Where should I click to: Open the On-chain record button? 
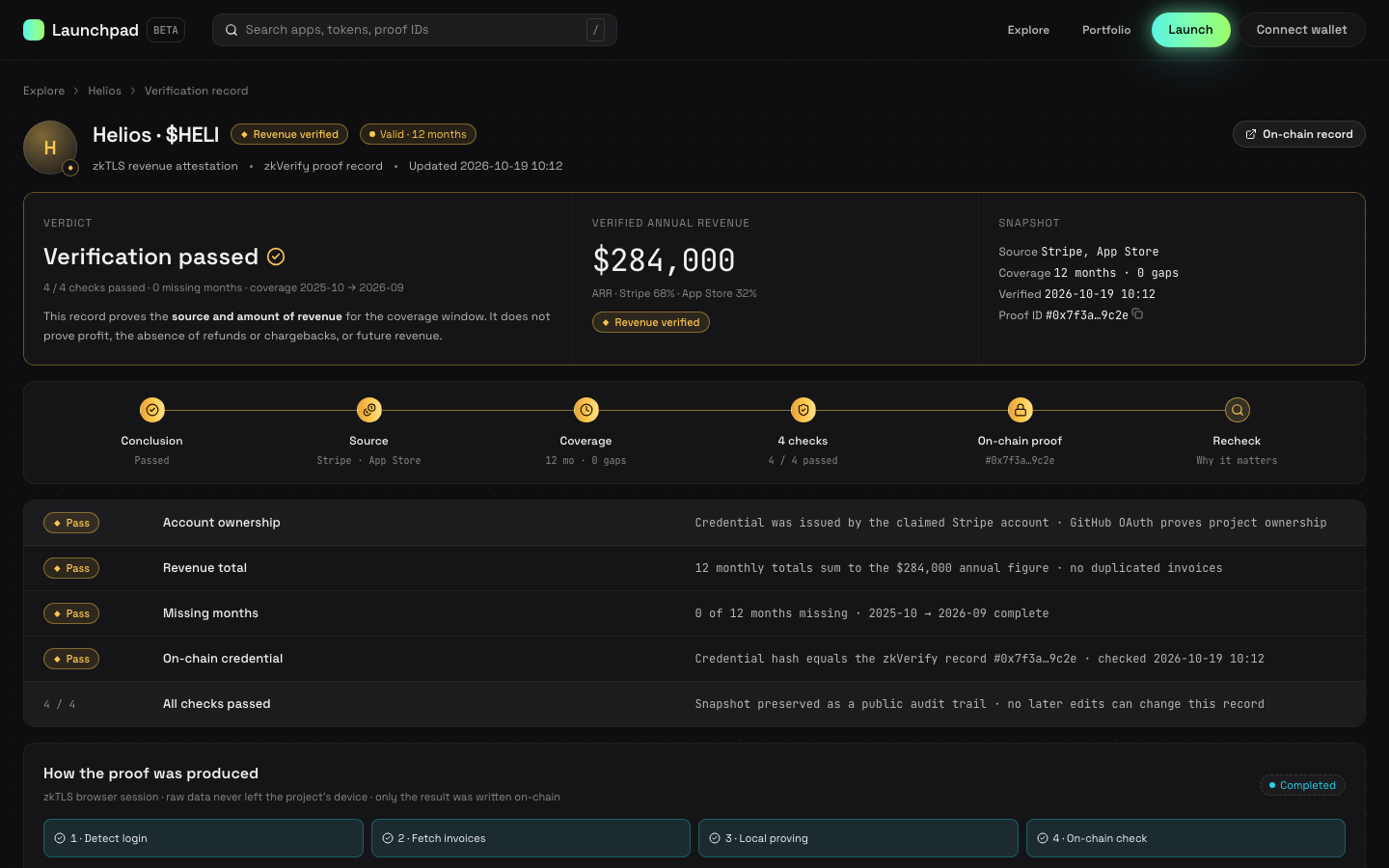[x=1298, y=134]
